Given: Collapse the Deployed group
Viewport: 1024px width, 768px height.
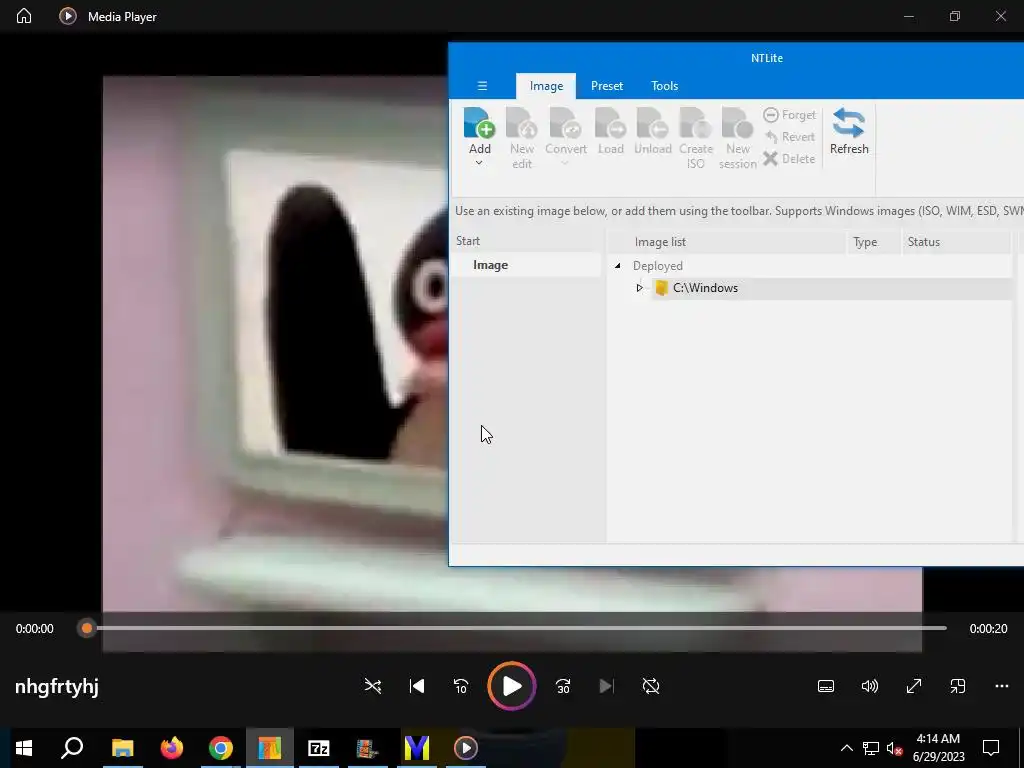Looking at the screenshot, I should point(617,266).
